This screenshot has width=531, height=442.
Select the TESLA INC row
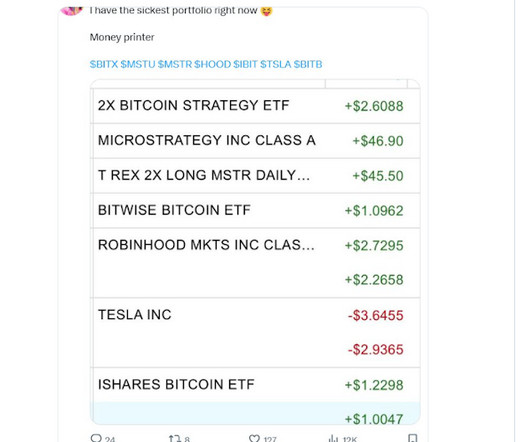255,333
